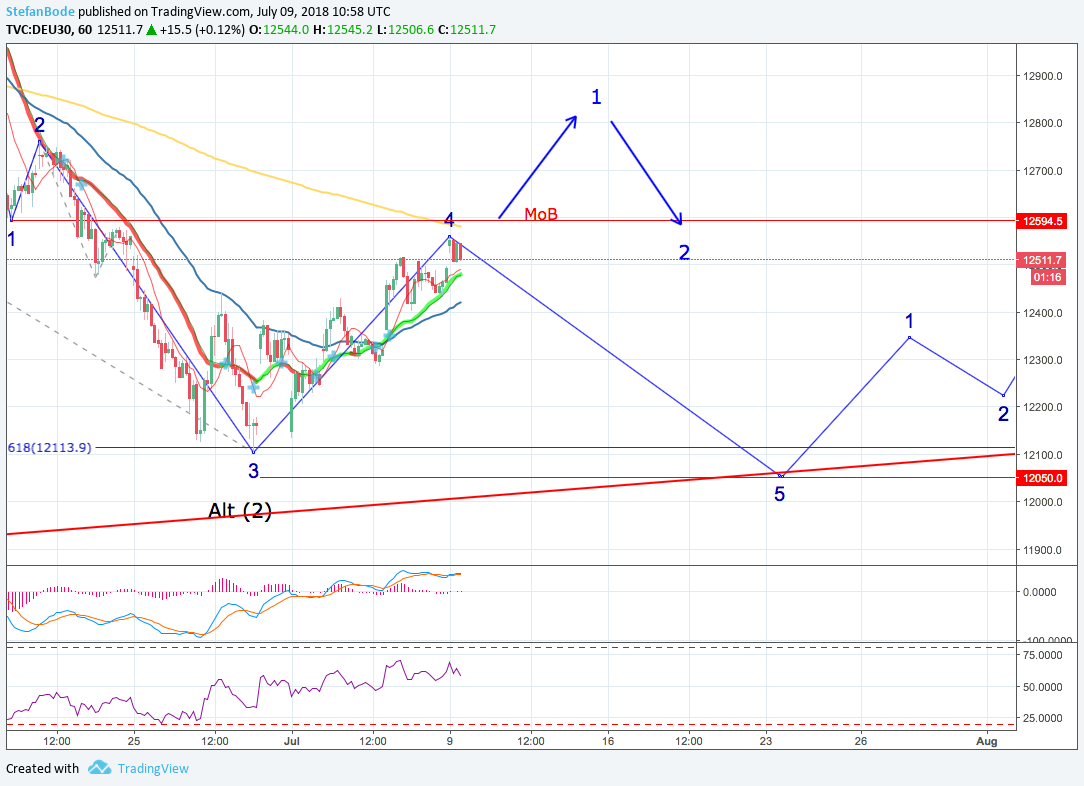This screenshot has height=786, width=1084.
Task: Click the high value H:12545.2
Action: [x=343, y=30]
